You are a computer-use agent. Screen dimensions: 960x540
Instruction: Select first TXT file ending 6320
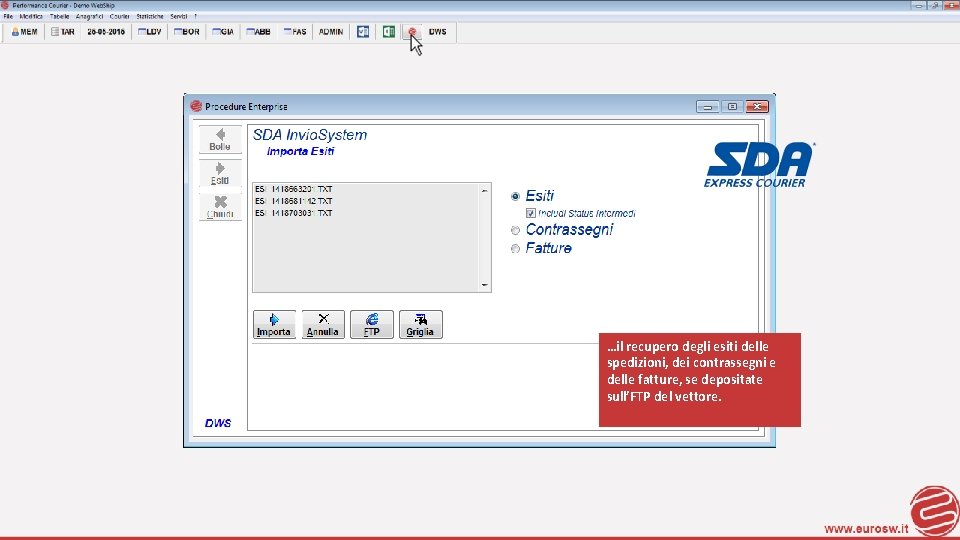(293, 189)
